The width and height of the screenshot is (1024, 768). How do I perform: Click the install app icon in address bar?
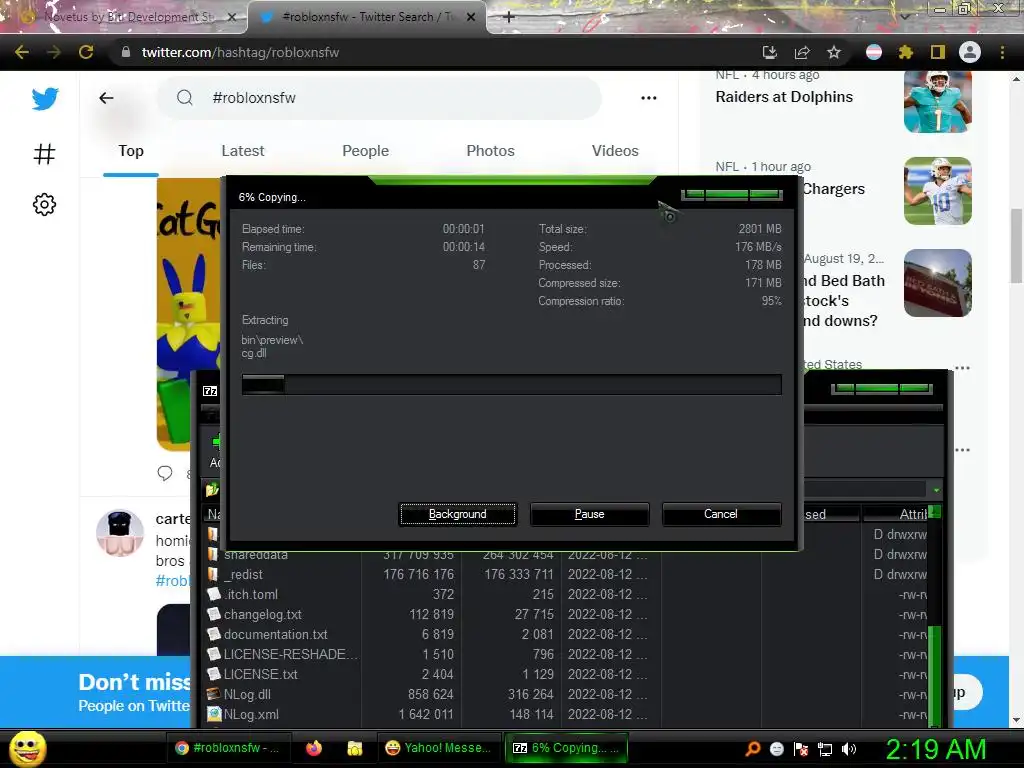pos(770,52)
